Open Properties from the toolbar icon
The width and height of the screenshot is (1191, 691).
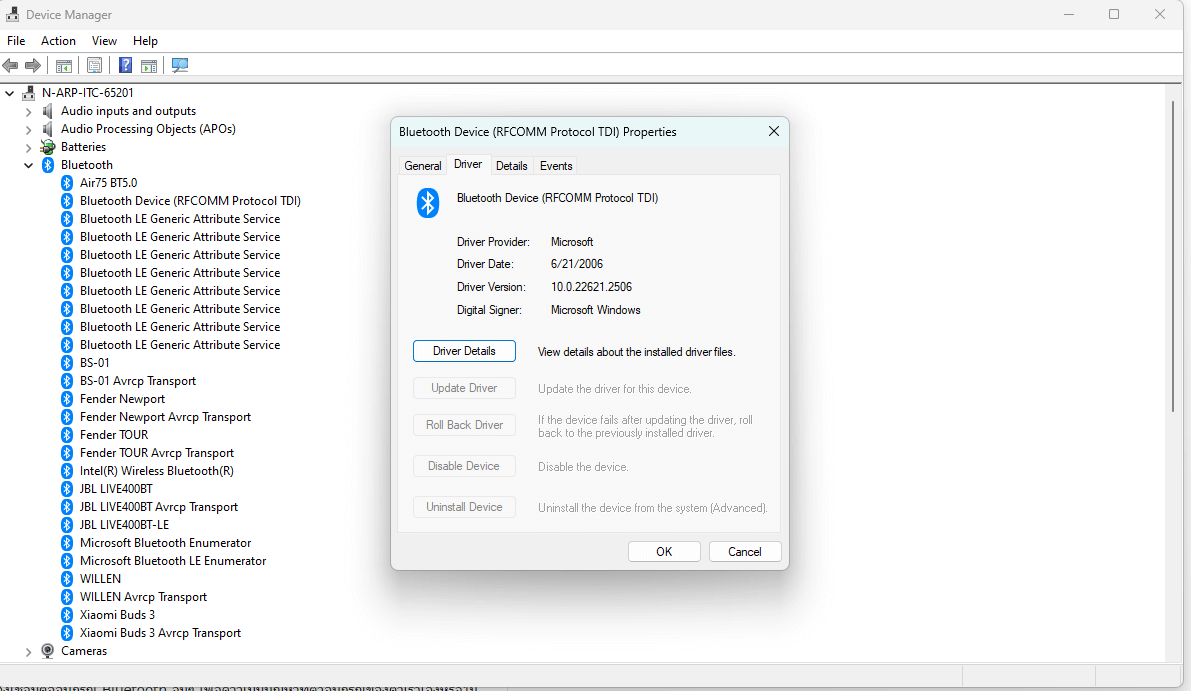coord(94,65)
